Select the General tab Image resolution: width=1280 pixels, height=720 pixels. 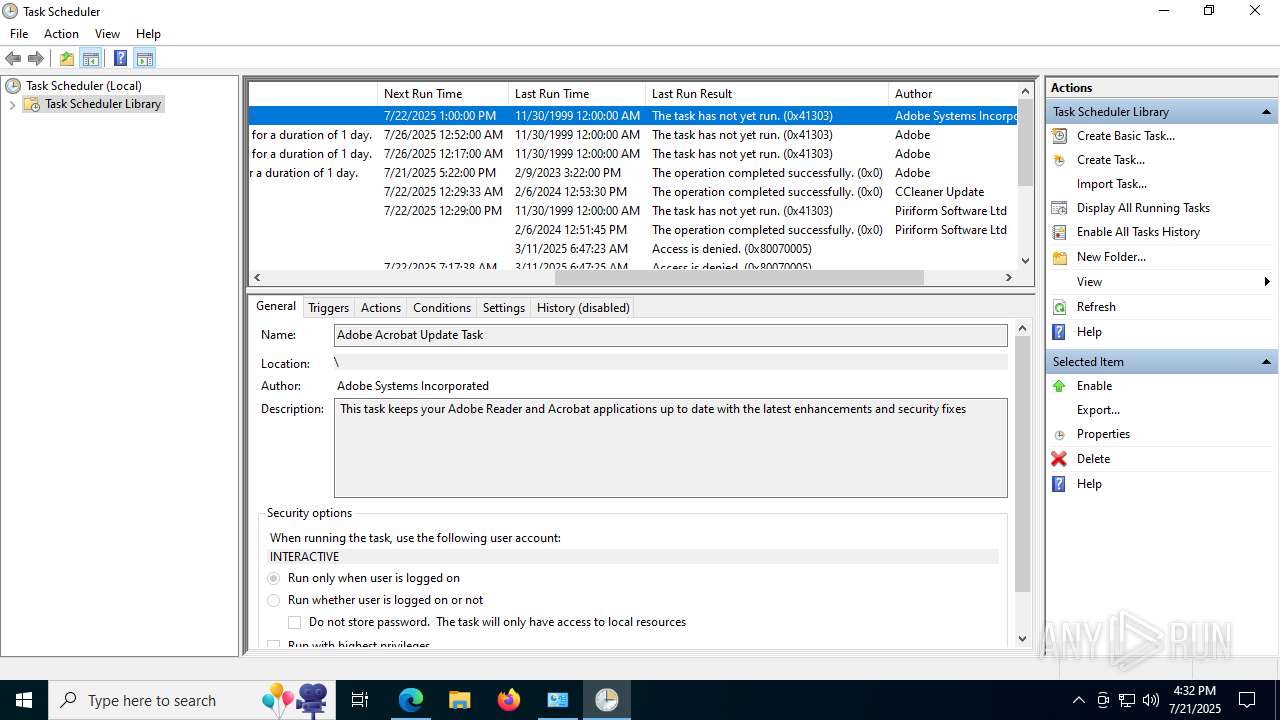[276, 306]
